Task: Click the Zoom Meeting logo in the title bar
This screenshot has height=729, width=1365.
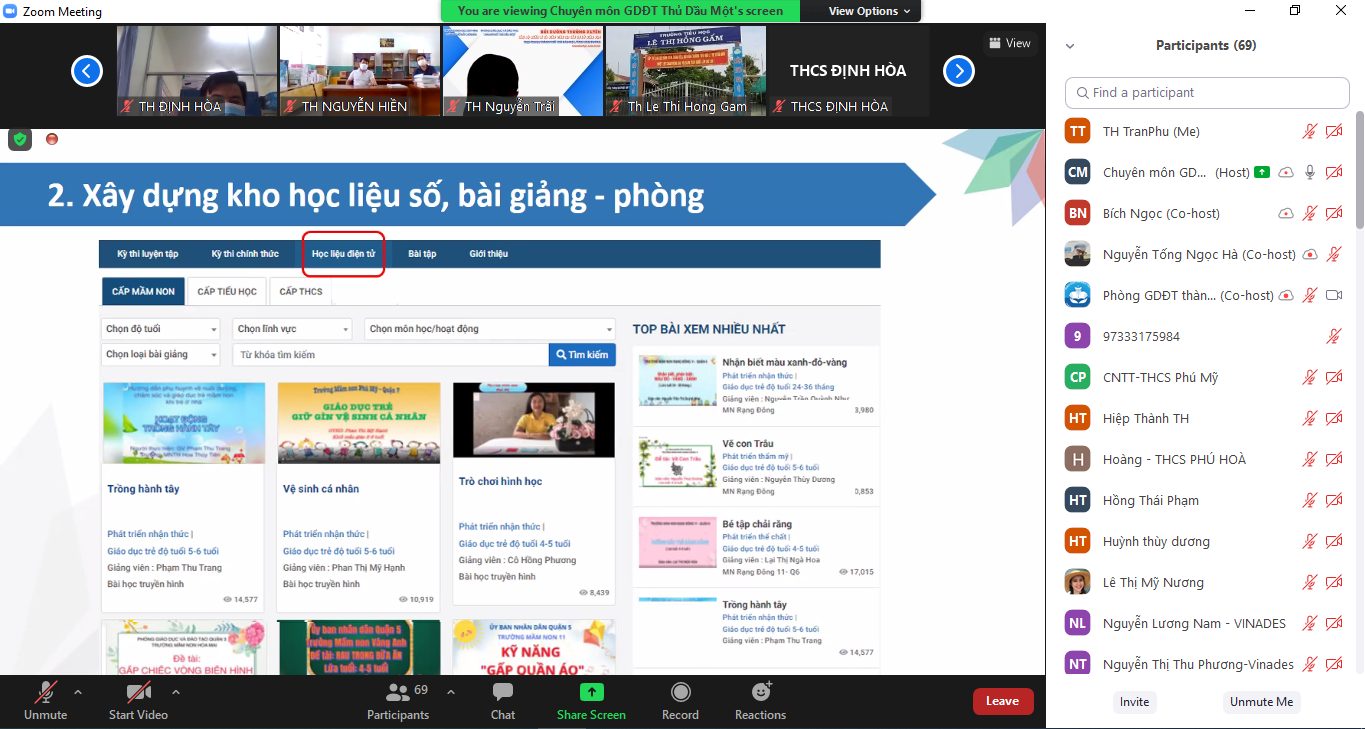Action: [11, 11]
